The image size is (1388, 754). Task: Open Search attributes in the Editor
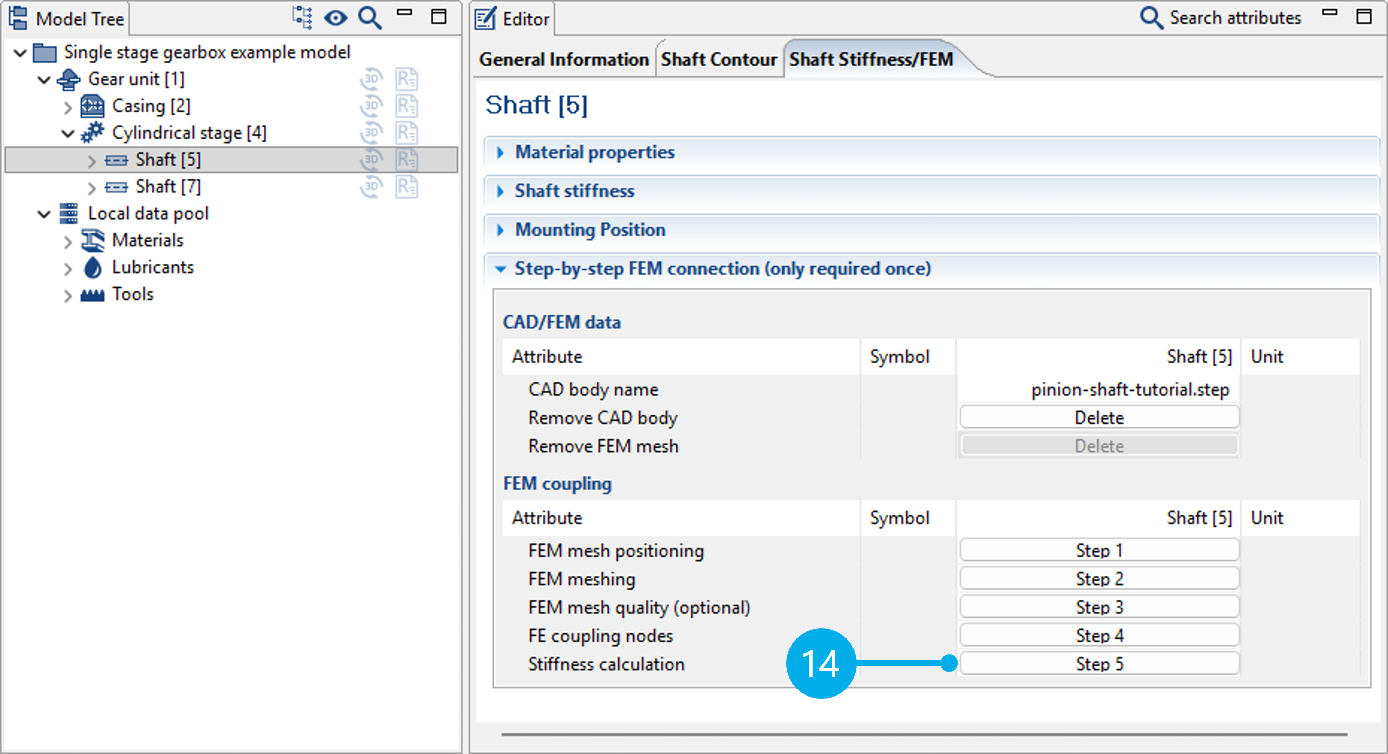1221,18
